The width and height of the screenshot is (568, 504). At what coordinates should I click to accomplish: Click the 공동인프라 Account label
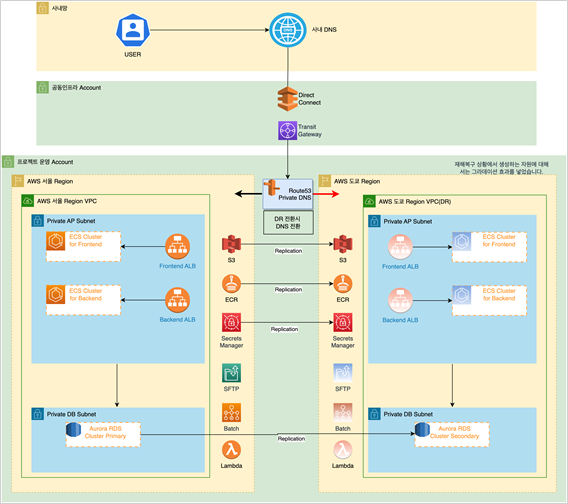(x=76, y=88)
